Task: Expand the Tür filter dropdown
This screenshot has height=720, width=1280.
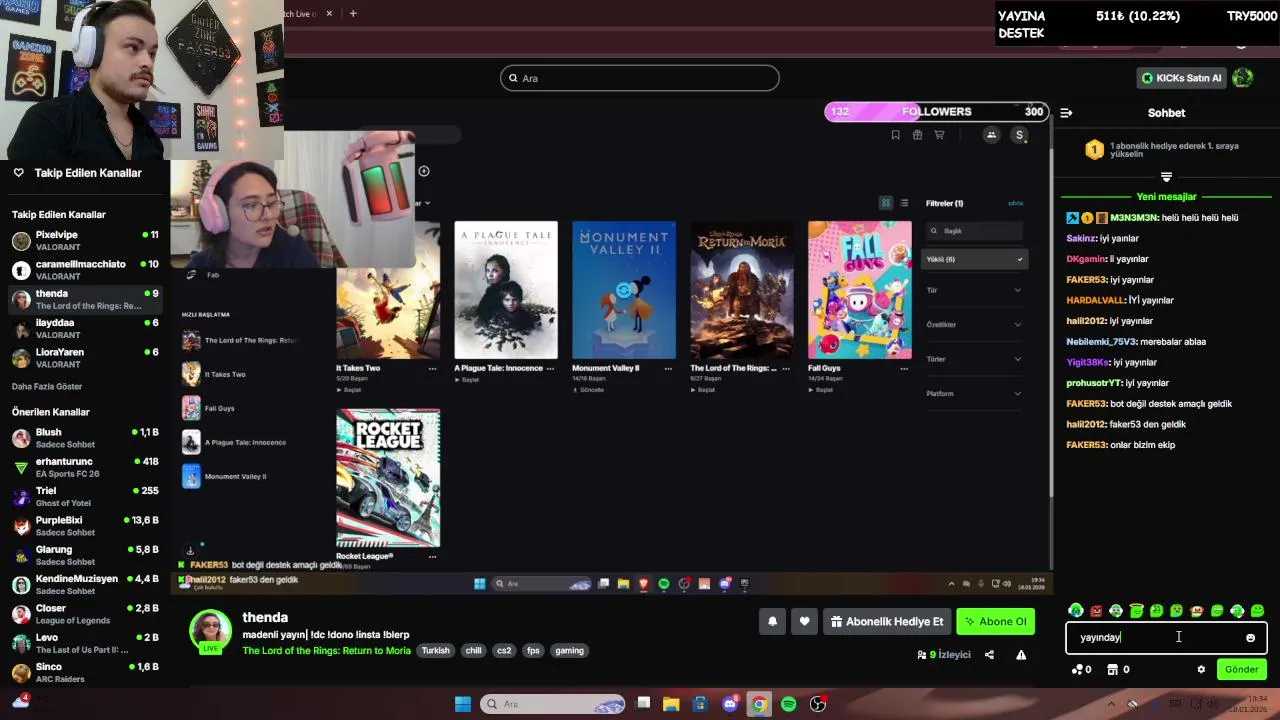Action: (974, 290)
